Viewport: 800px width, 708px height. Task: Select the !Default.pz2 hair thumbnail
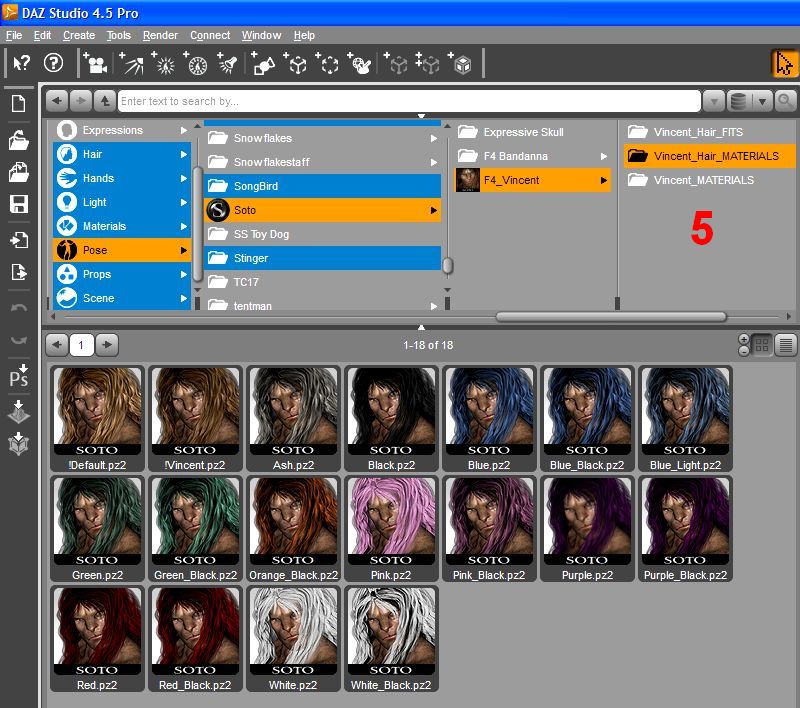[x=97, y=419]
